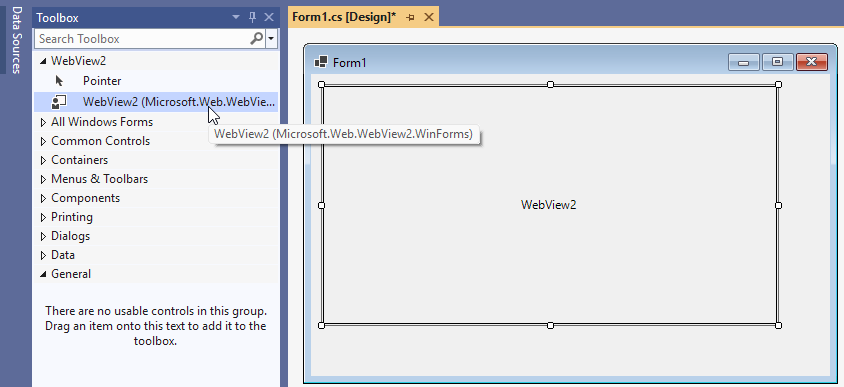Open the search options dropdown in Toolbox
The width and height of the screenshot is (844, 387).
tap(271, 39)
